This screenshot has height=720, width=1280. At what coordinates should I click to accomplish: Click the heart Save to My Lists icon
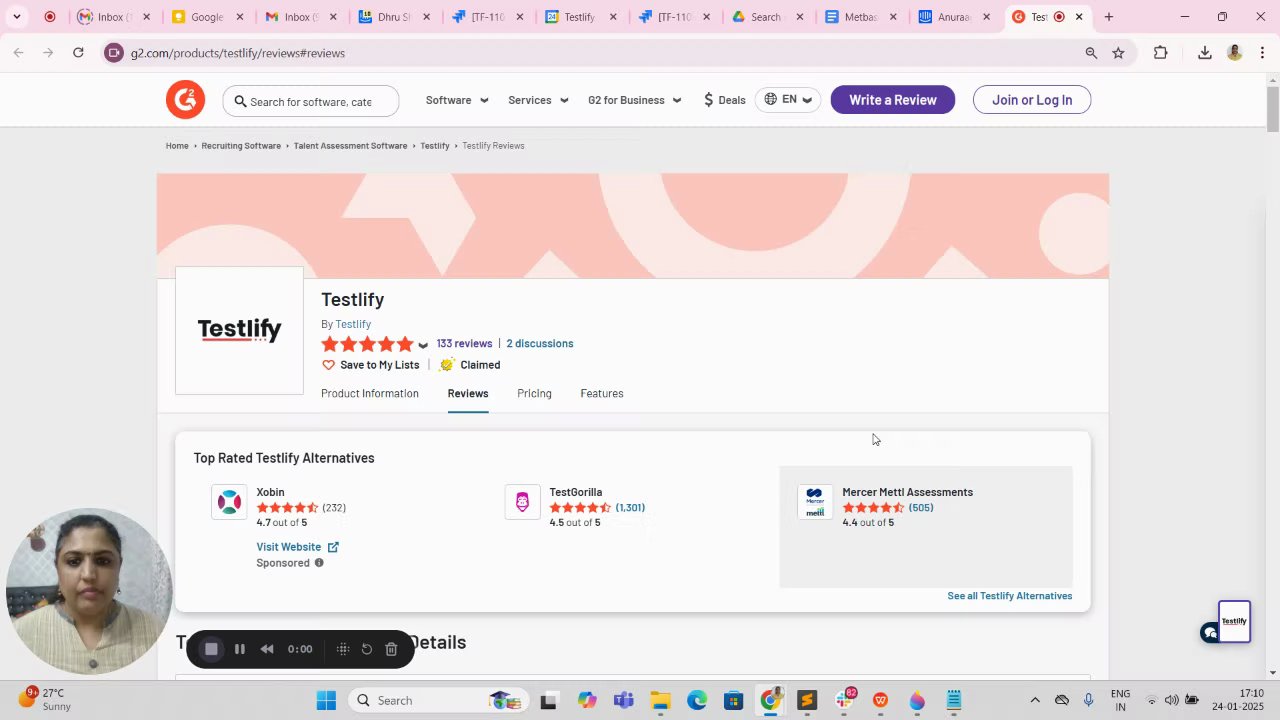tap(328, 365)
